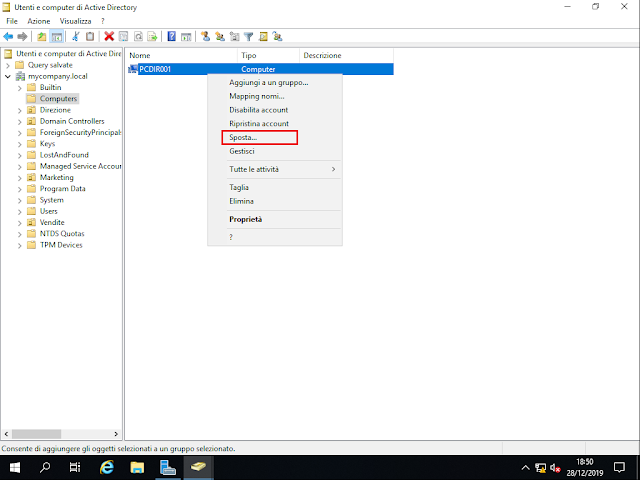Expand the Direzione organizational unit

coord(20,110)
